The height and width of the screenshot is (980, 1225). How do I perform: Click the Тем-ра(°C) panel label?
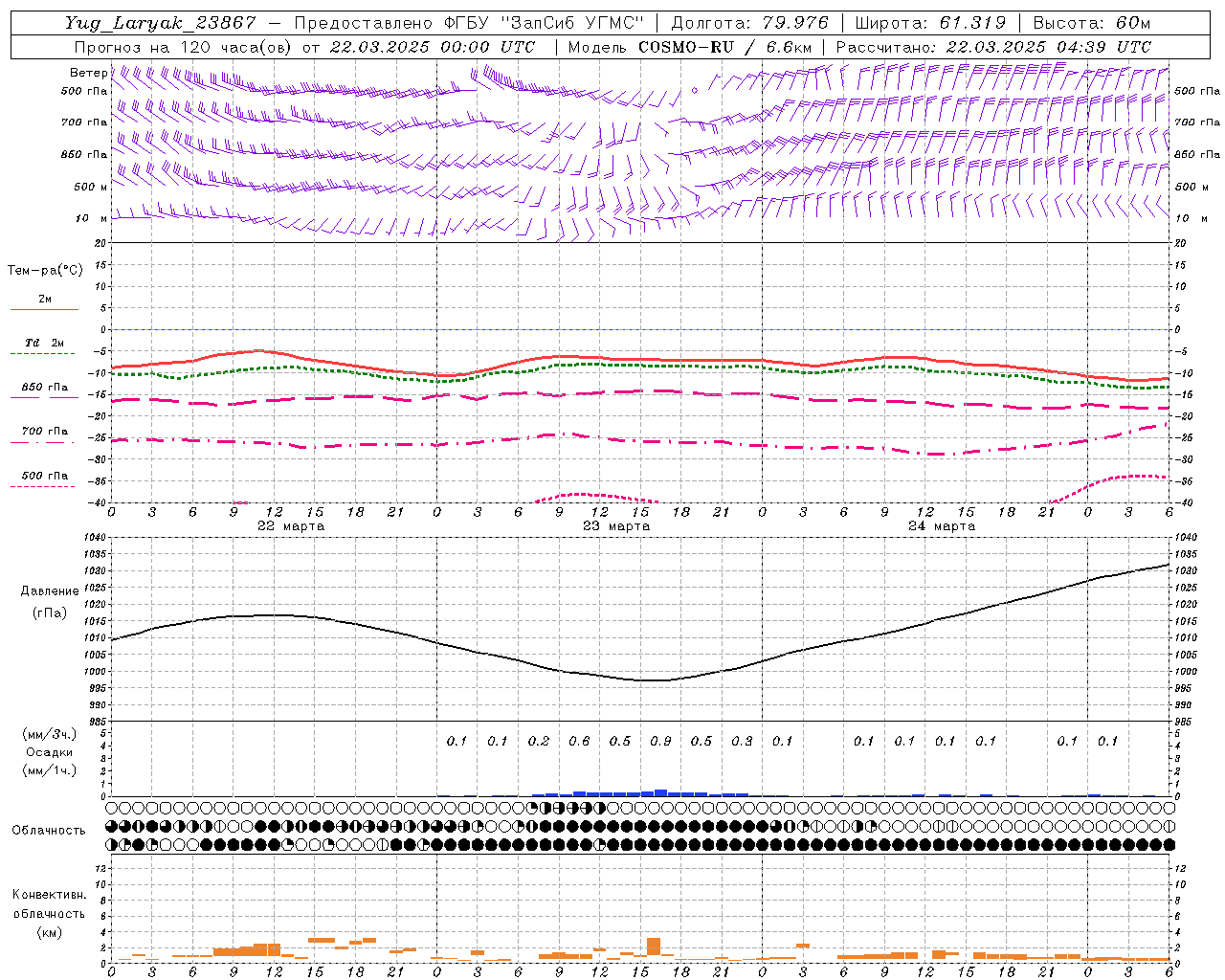point(45,271)
